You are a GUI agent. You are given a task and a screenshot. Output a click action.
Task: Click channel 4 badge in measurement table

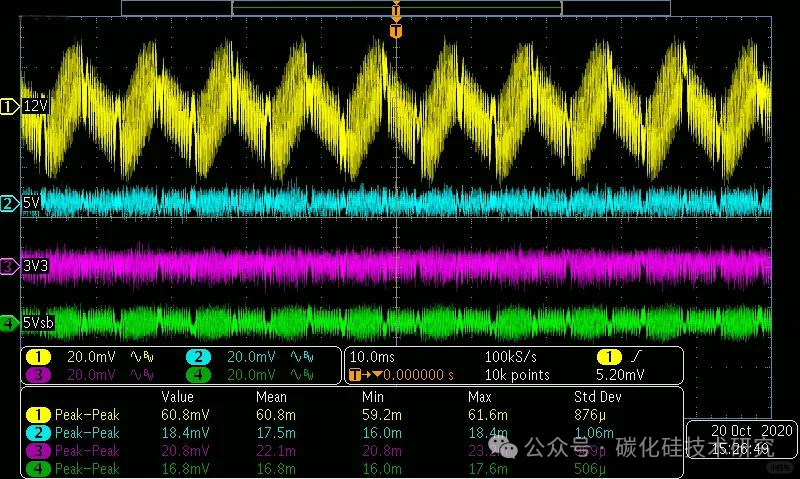pos(38,469)
